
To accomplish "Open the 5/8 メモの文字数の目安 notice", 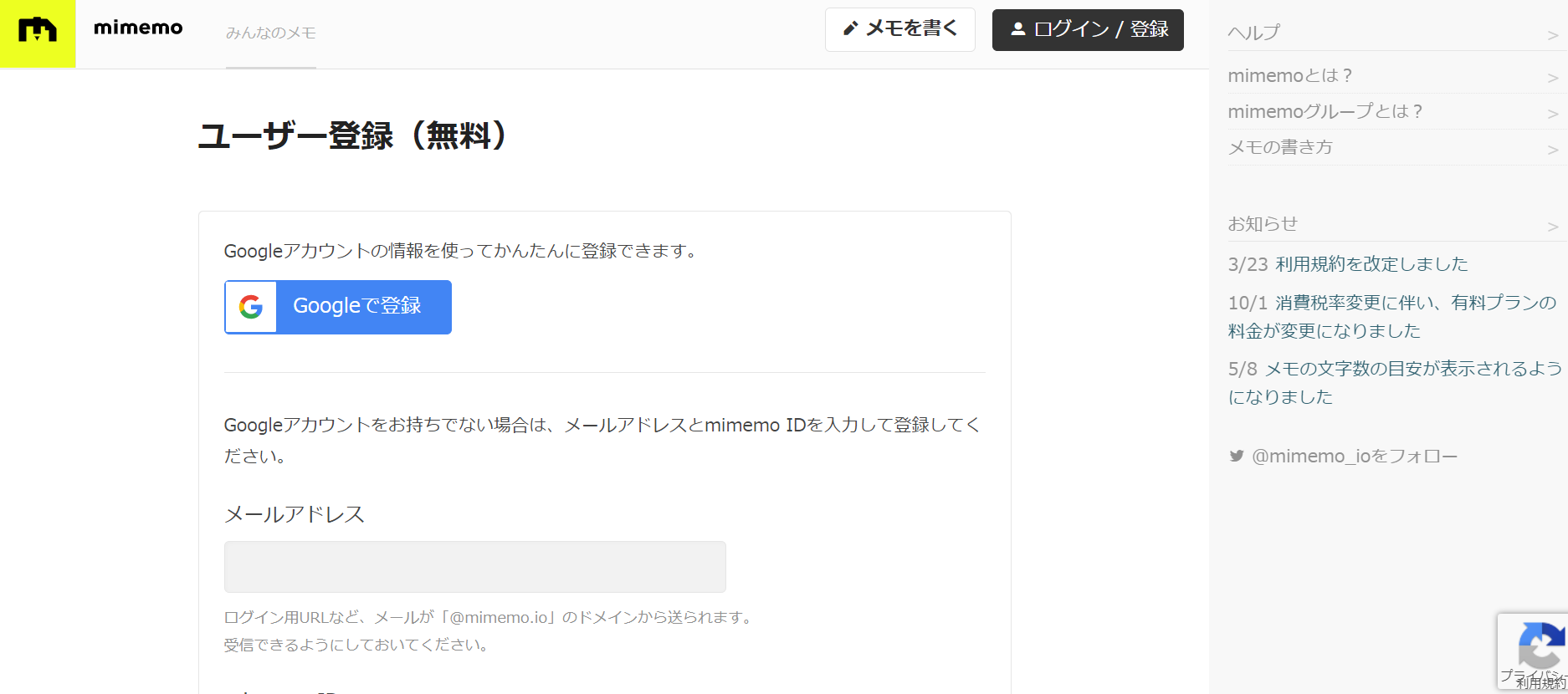I will tap(1395, 383).
